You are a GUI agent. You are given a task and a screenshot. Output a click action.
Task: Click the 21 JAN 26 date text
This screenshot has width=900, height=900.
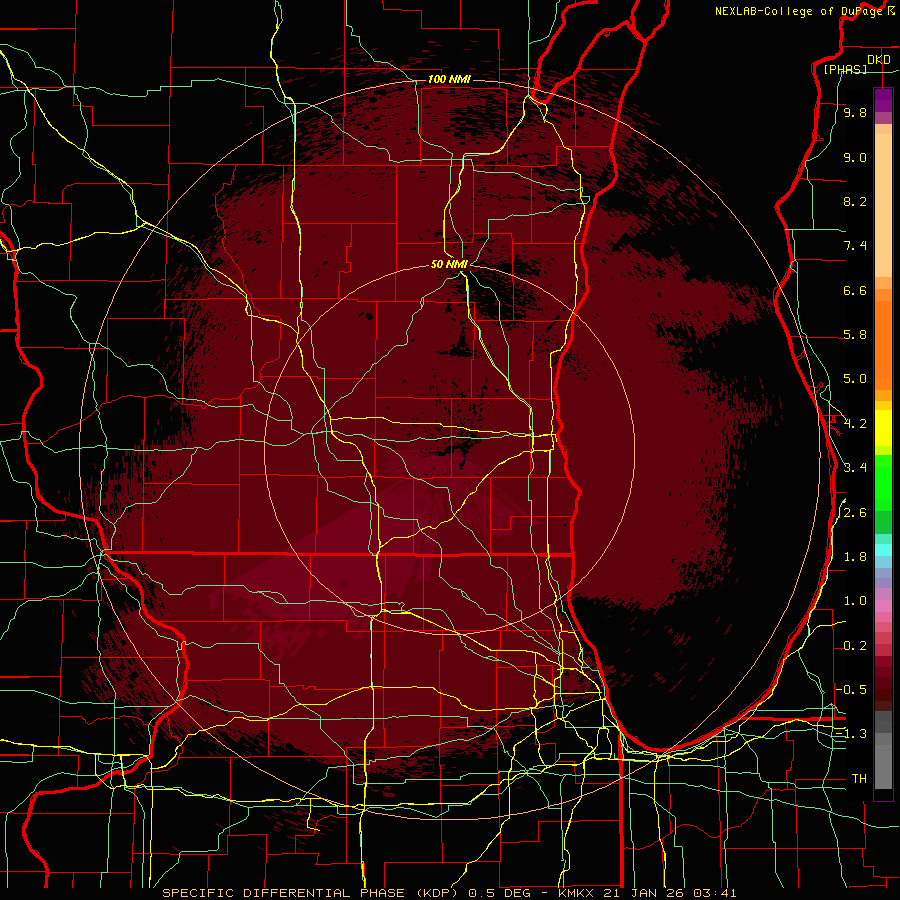pyautogui.click(x=642, y=893)
